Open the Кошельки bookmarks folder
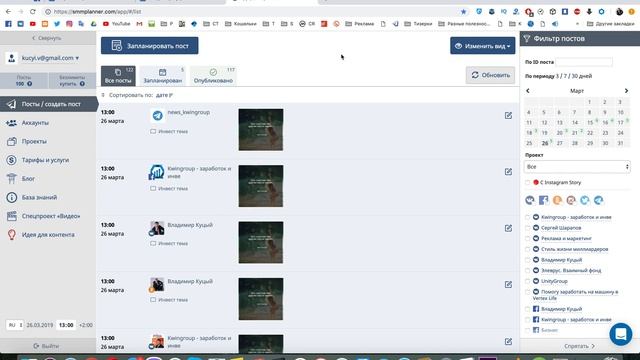This screenshot has width=640, height=360. pyautogui.click(x=241, y=24)
